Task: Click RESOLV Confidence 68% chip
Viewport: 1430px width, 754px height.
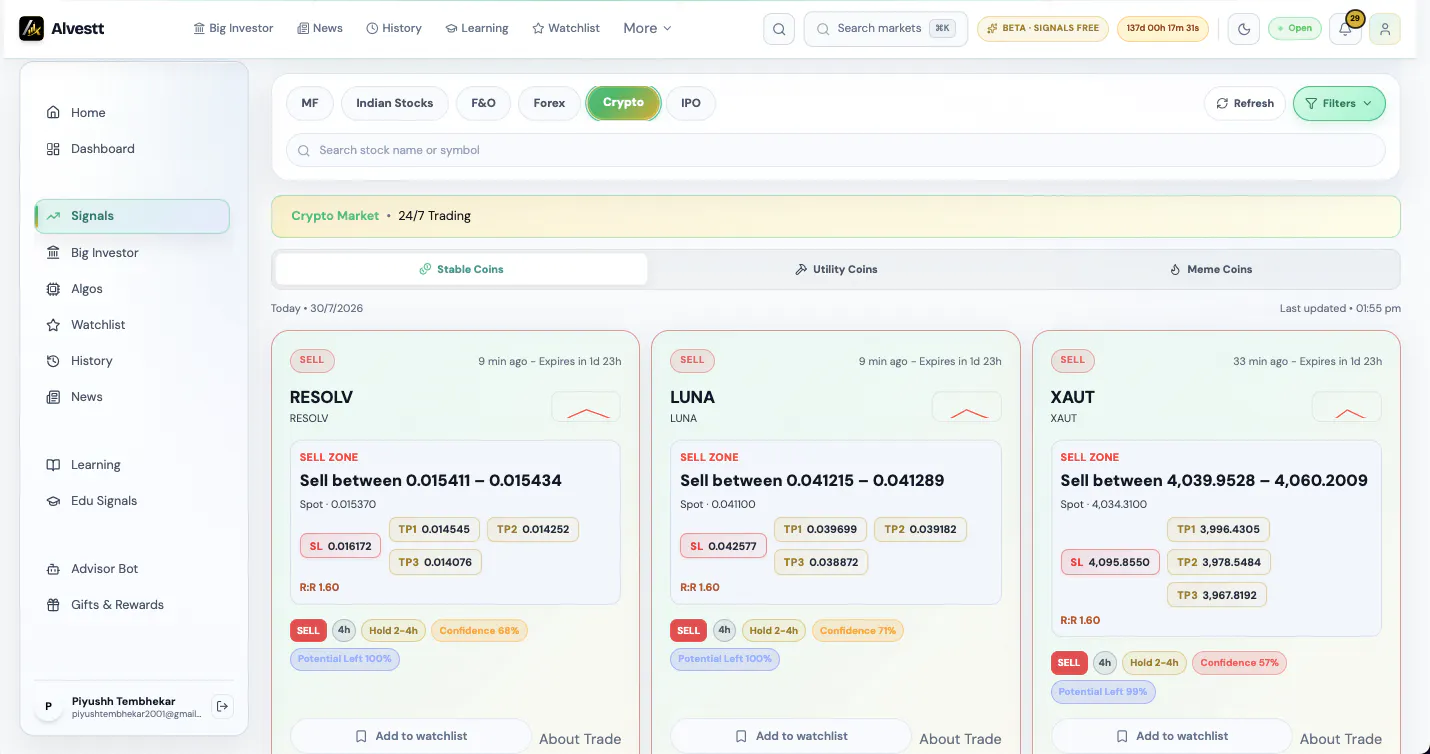Action: [x=479, y=631]
